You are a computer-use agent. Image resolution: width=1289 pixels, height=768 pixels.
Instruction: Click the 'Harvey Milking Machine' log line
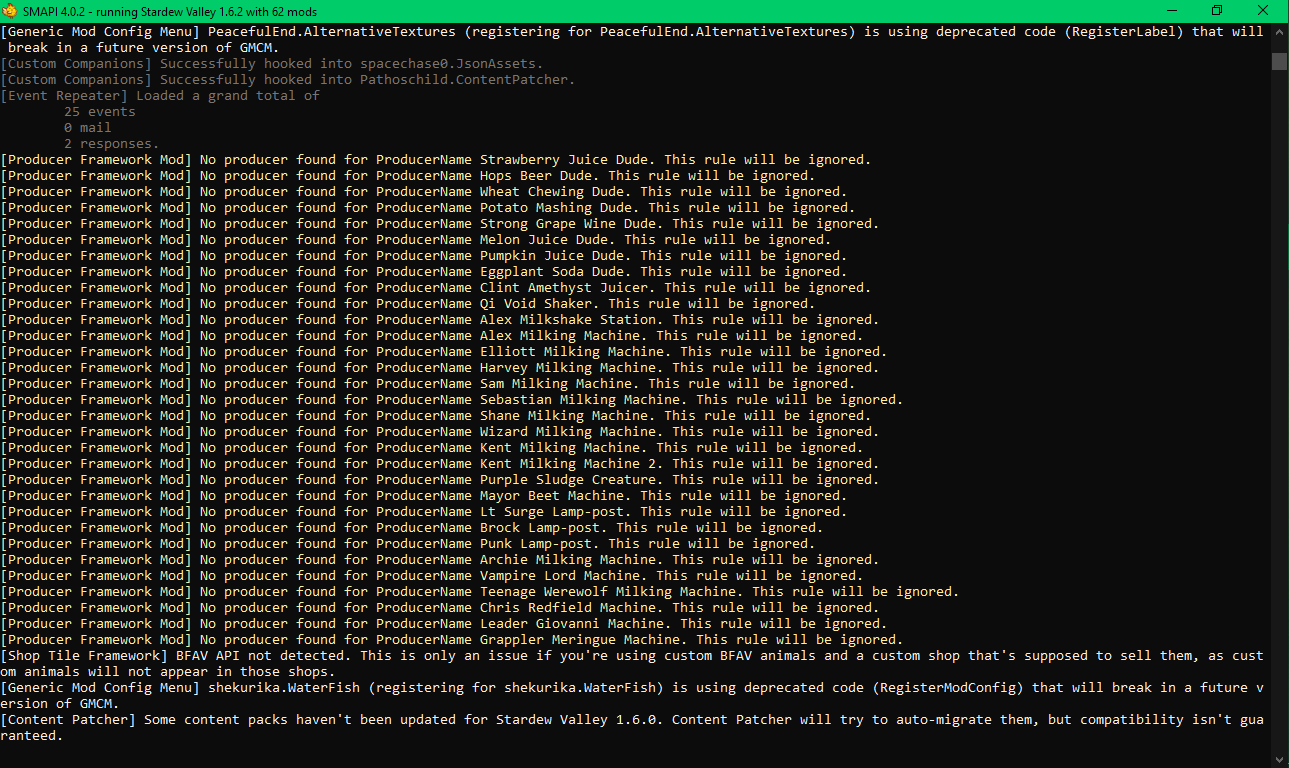[x=440, y=368]
